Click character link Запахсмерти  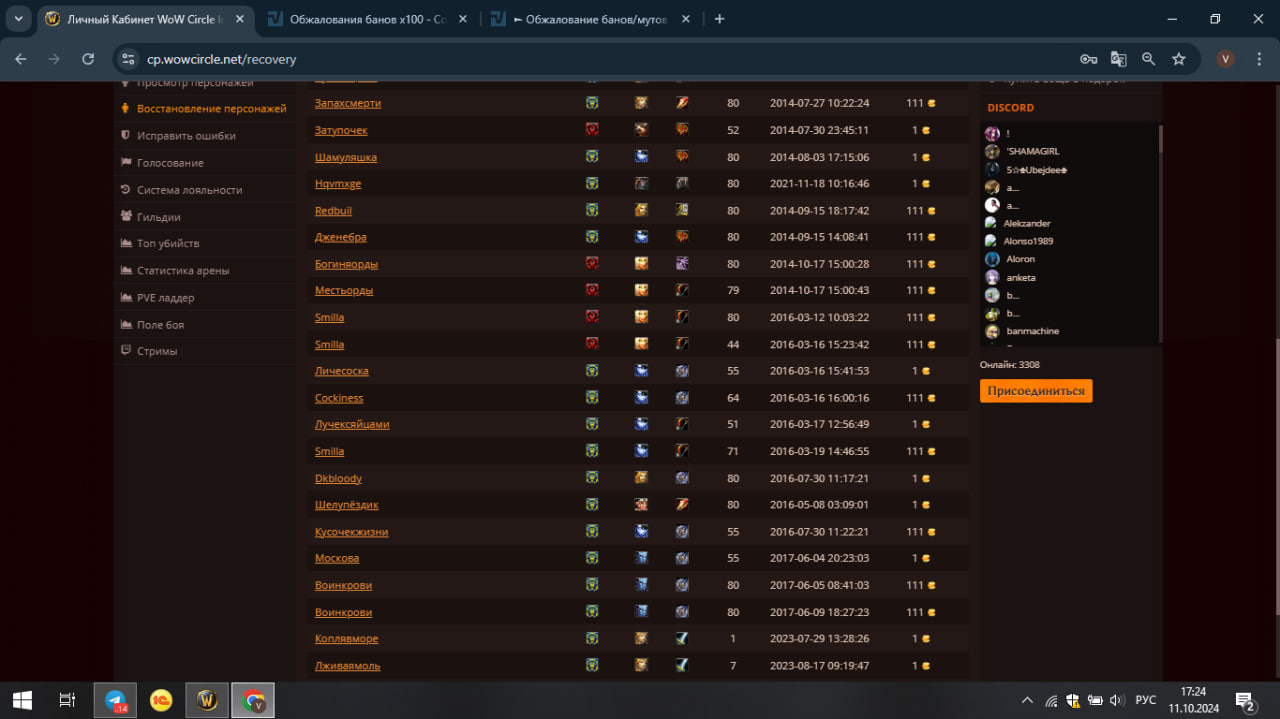click(x=348, y=103)
